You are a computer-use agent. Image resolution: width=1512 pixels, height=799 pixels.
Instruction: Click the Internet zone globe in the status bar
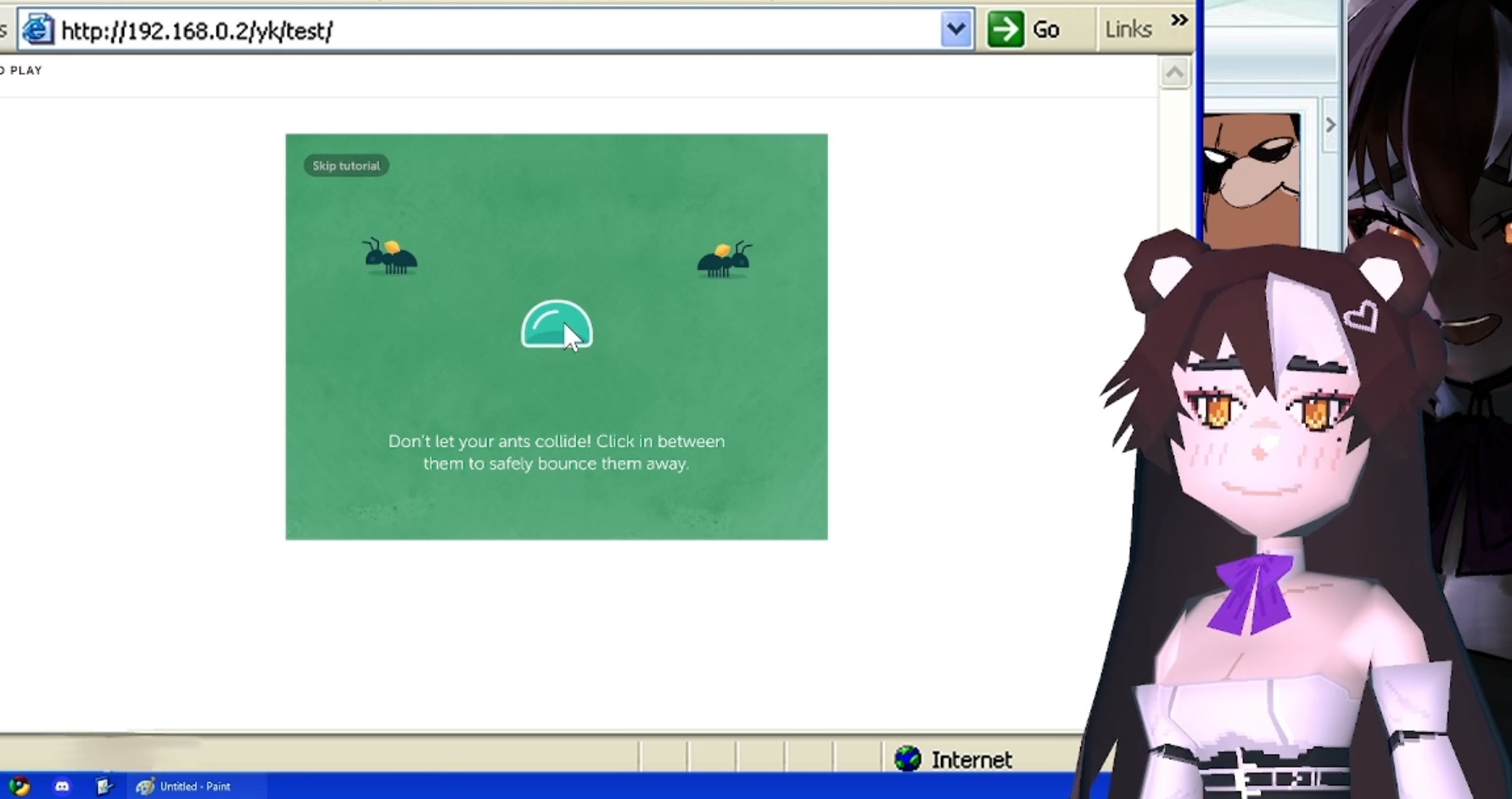coord(907,758)
